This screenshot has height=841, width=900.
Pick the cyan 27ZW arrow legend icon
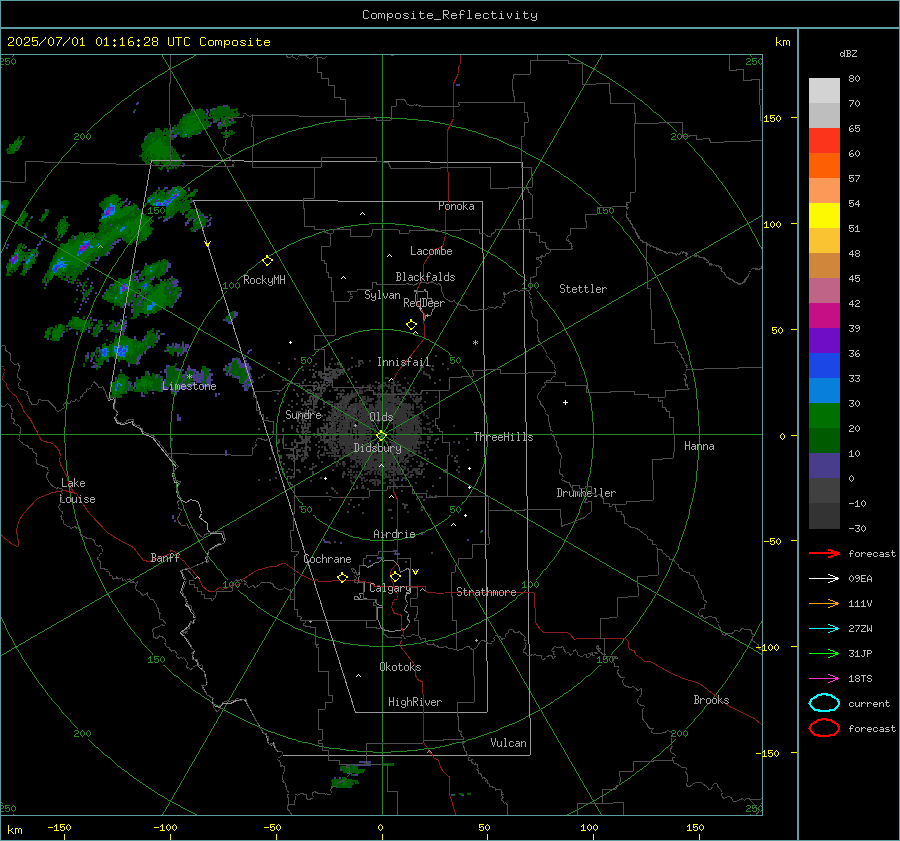[x=824, y=629]
